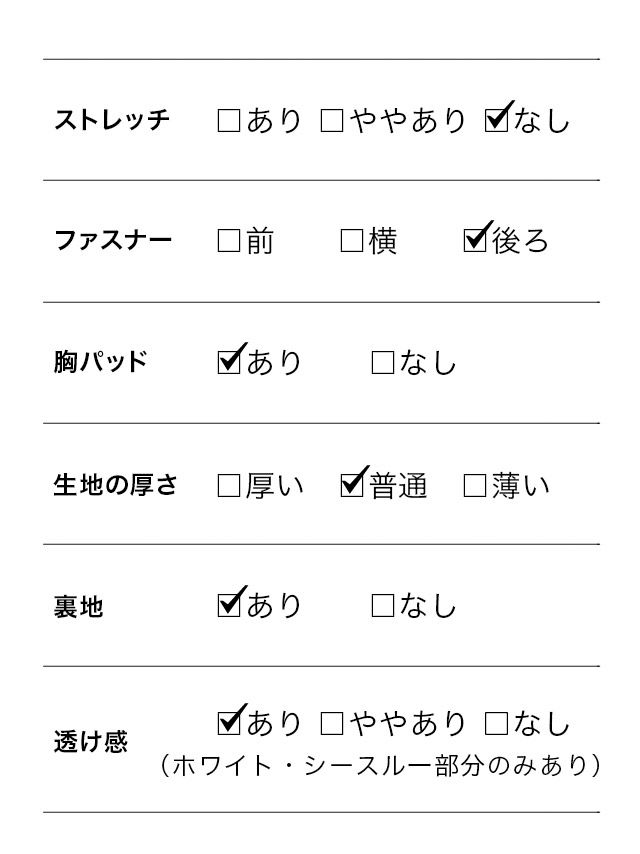640x854 pixels.
Task: Uncheck 透け感 あり checkbox
Action: [x=229, y=722]
